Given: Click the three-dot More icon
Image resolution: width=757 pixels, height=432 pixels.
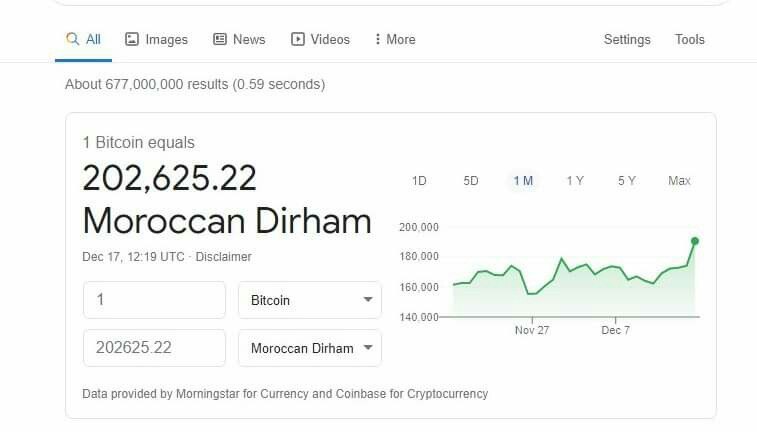Looking at the screenshot, I should [x=378, y=39].
